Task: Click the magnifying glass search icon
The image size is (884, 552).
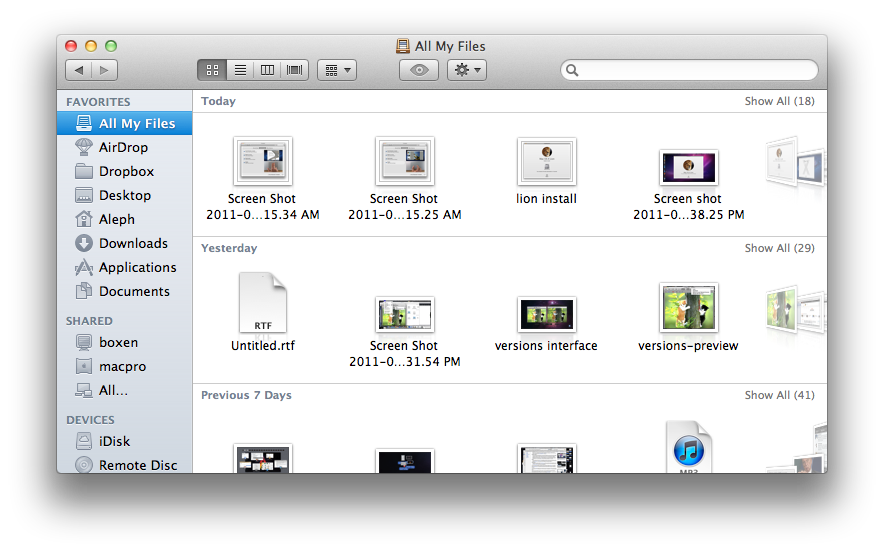Action: (x=572, y=70)
